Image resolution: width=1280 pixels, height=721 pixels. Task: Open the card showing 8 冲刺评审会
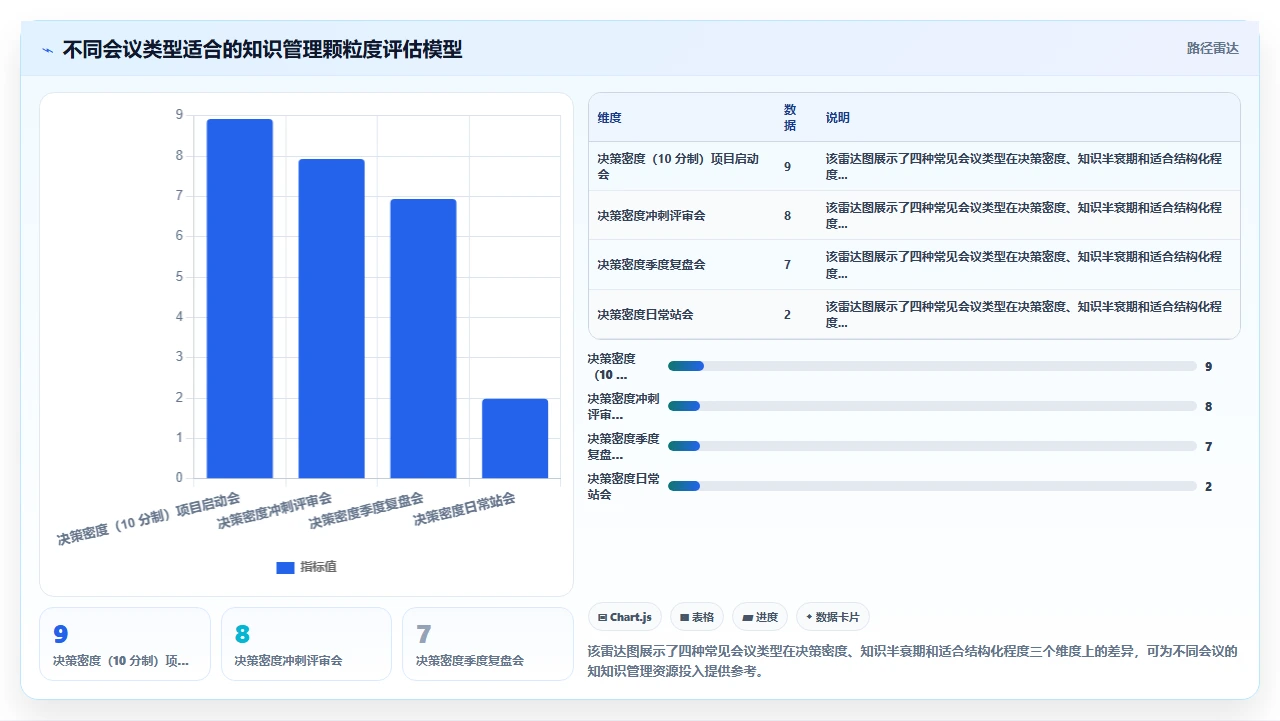(306, 644)
